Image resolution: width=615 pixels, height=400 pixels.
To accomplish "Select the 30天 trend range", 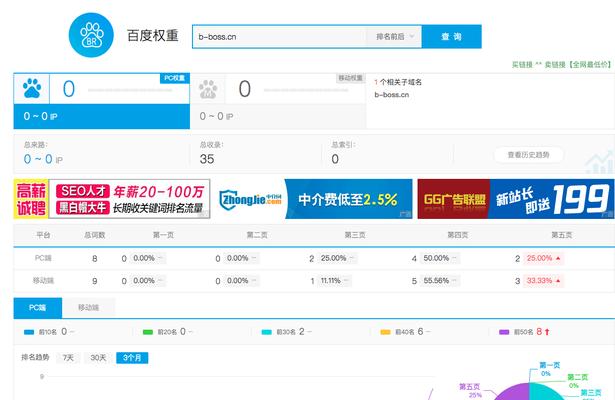I will click(98, 358).
